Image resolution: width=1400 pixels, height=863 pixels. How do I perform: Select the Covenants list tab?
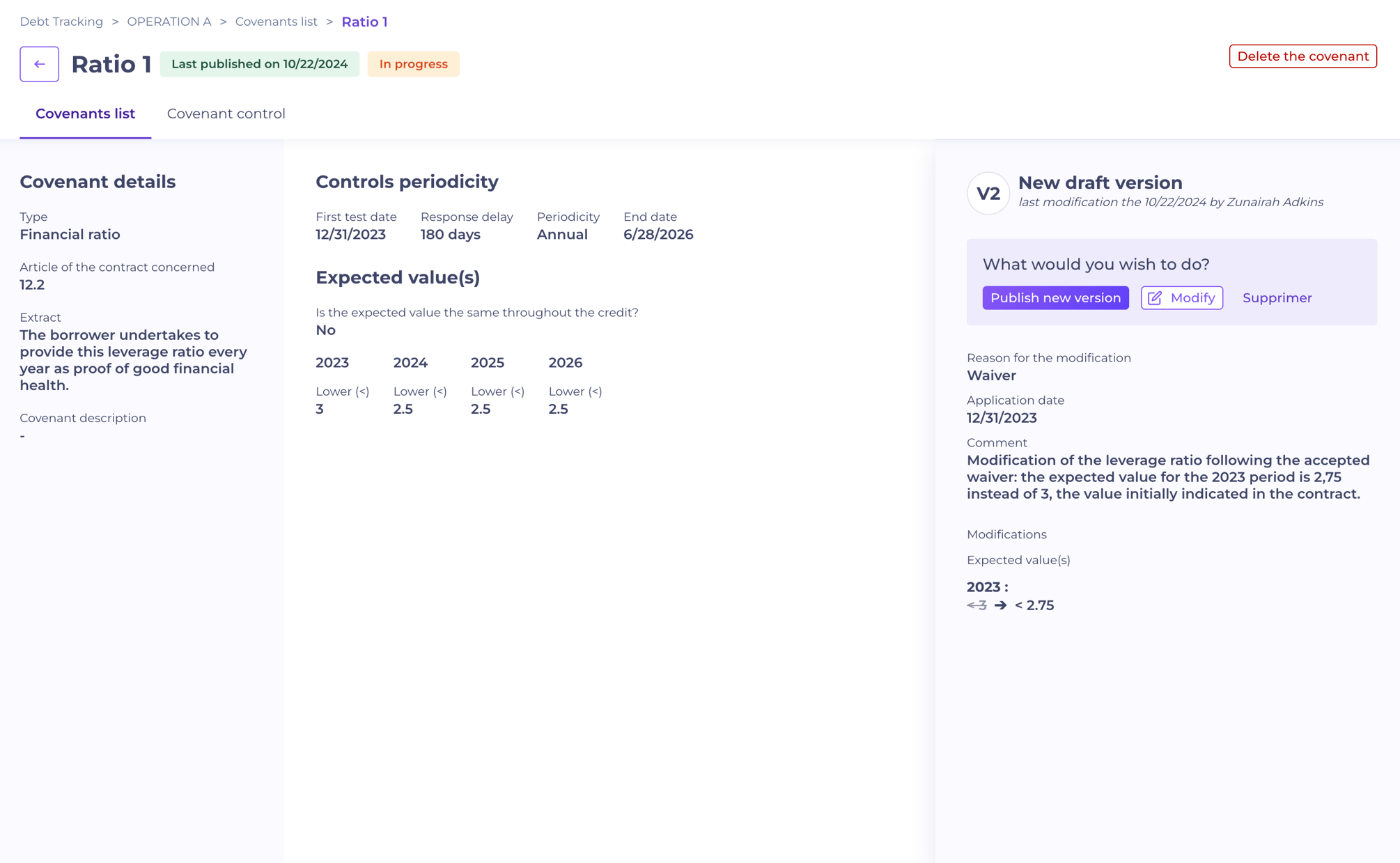(x=85, y=114)
